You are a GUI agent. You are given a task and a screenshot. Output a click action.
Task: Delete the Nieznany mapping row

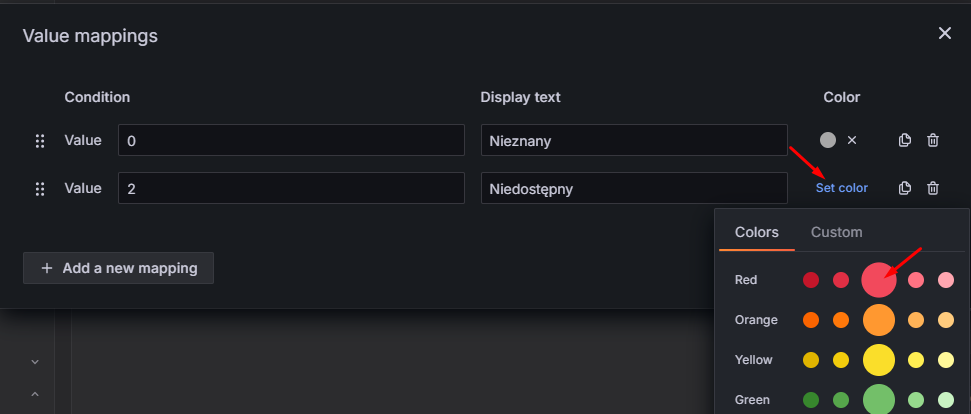point(933,141)
